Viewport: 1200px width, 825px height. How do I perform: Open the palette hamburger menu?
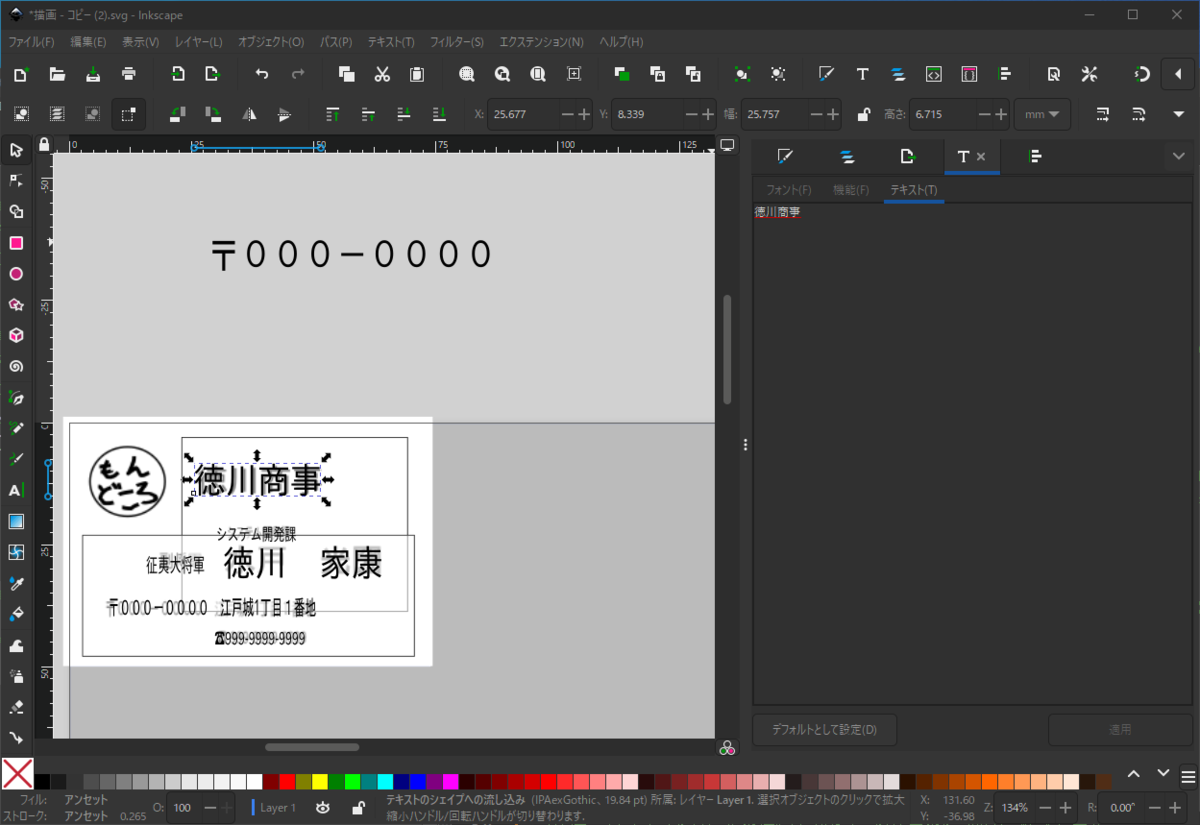[x=1187, y=775]
